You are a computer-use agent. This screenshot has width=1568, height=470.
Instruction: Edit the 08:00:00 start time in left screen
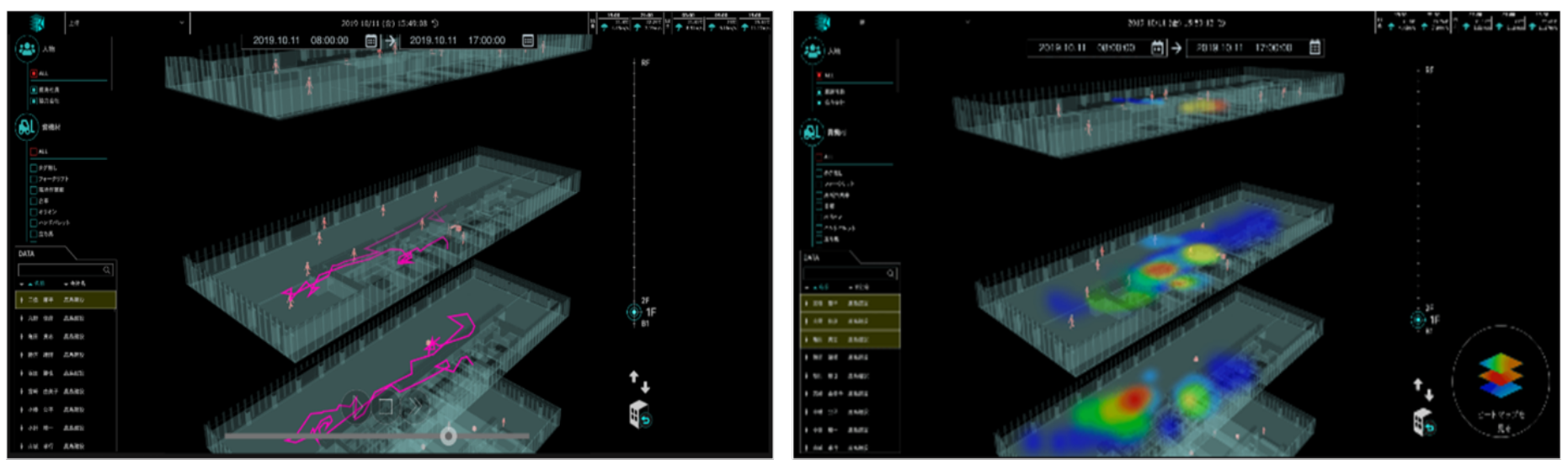click(x=329, y=40)
